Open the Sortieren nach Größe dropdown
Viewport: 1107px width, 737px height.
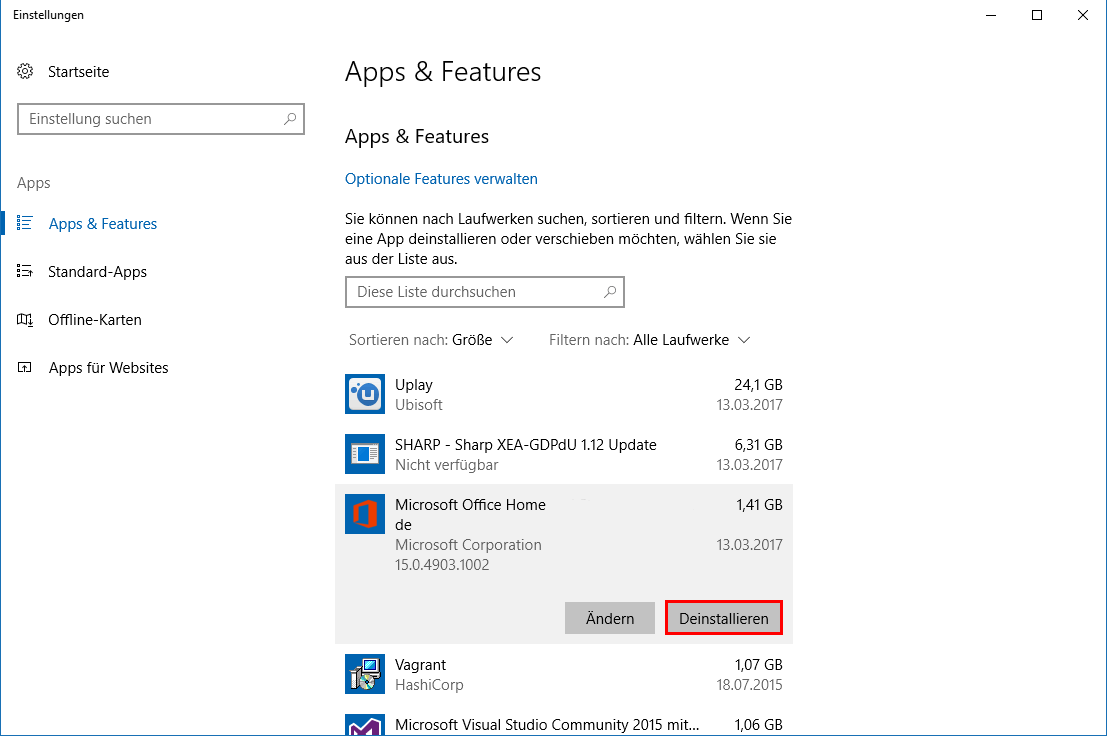(431, 340)
